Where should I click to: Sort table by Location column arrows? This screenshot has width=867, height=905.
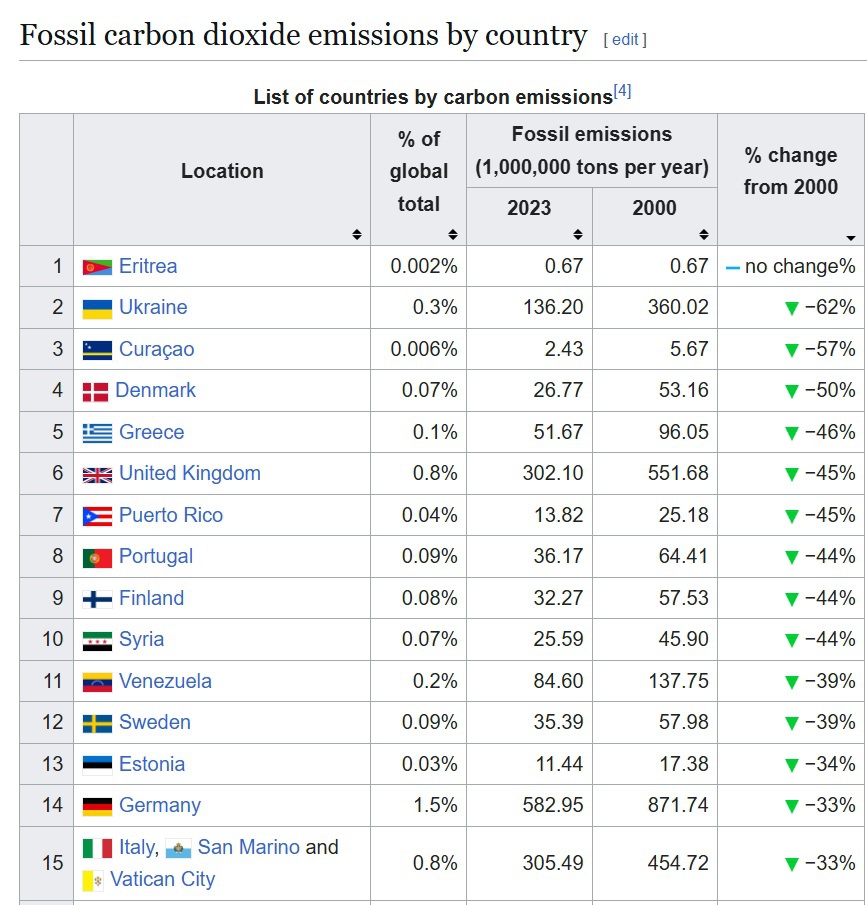coord(357,235)
